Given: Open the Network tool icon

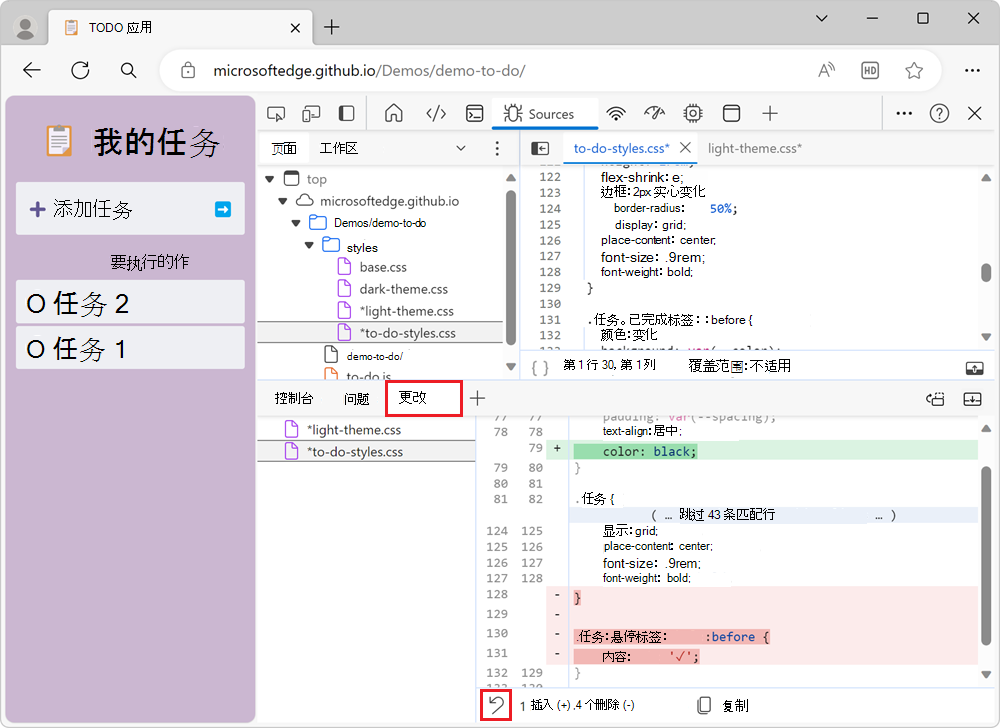Looking at the screenshot, I should click(x=615, y=114).
